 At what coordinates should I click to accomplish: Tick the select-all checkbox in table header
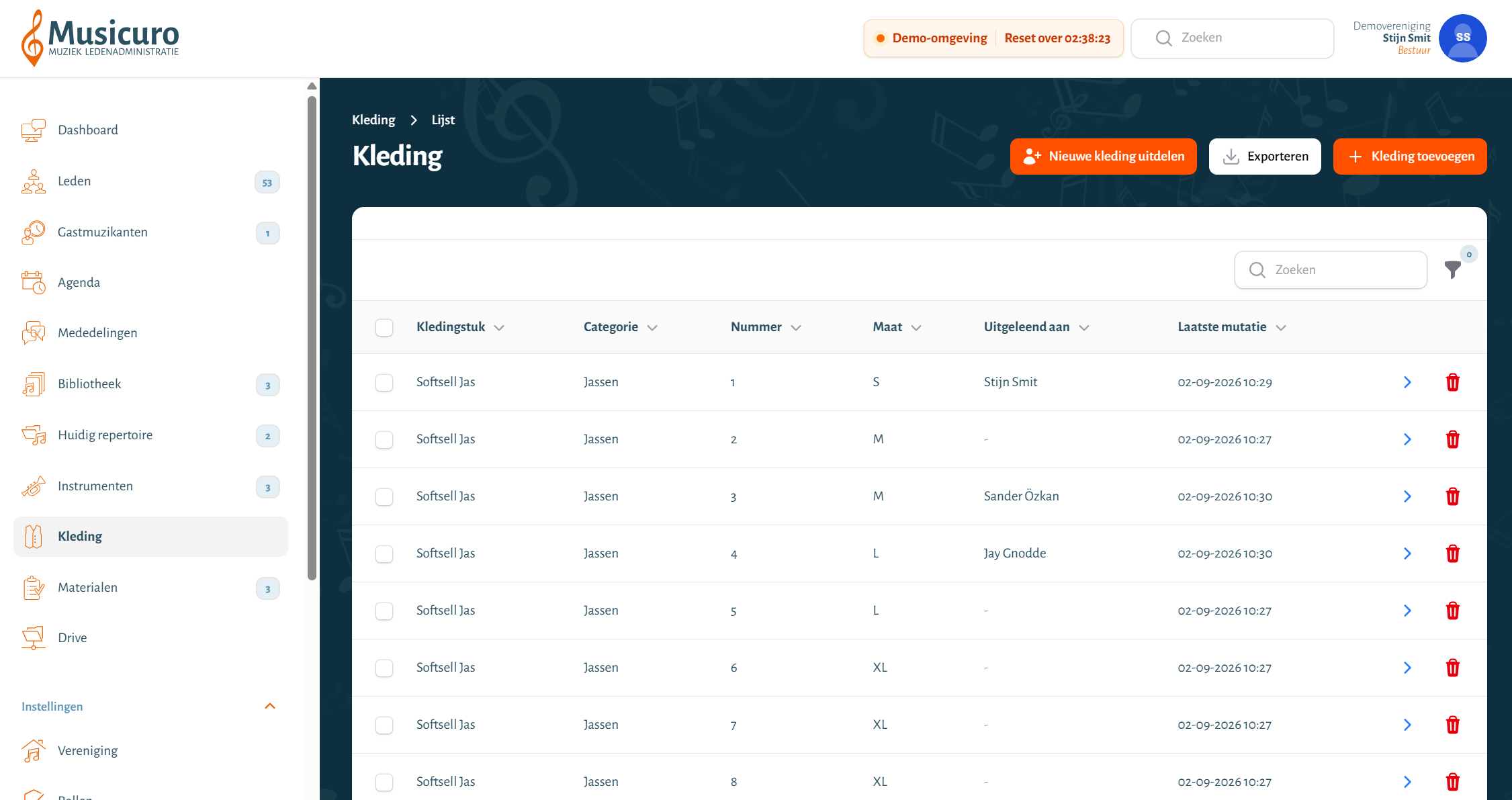click(x=384, y=328)
